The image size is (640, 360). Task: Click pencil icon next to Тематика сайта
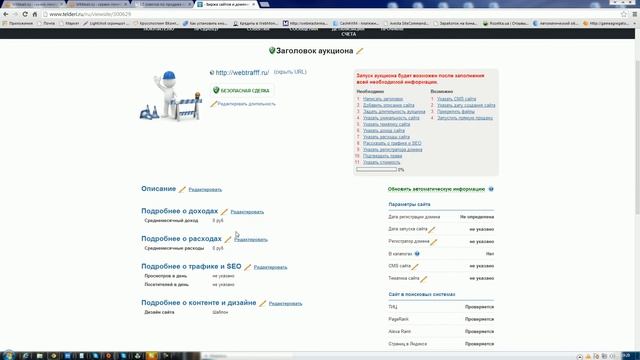click(x=424, y=279)
